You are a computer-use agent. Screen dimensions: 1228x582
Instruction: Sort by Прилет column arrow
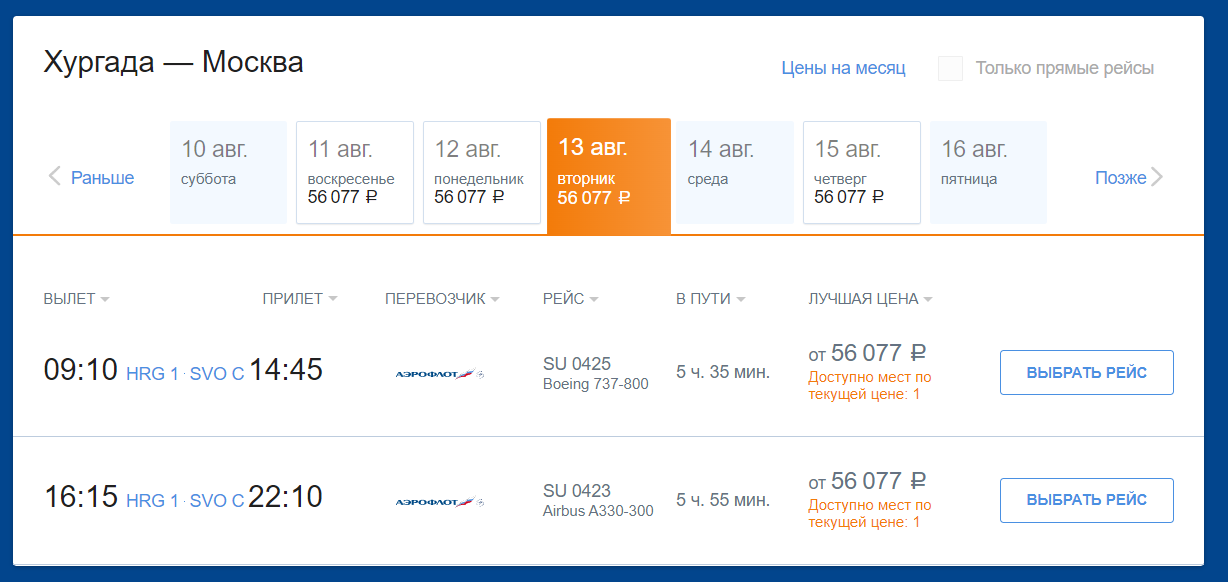[x=333, y=299]
